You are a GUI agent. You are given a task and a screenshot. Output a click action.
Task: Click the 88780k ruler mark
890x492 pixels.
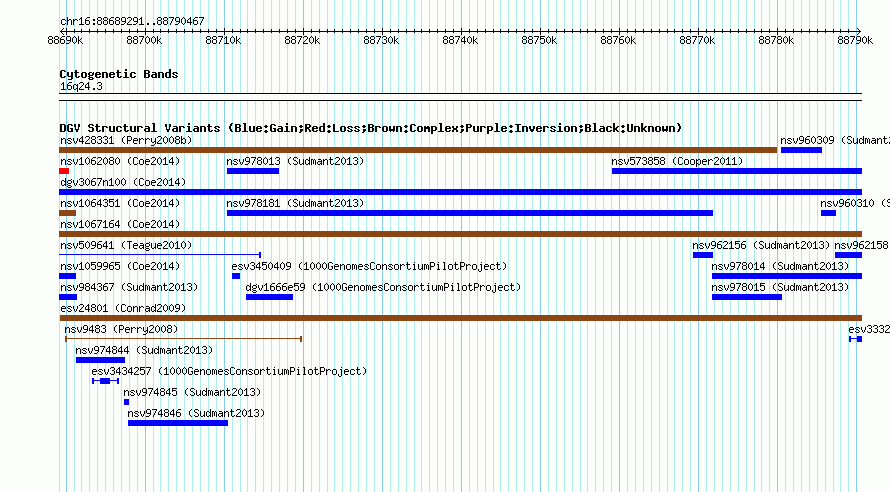point(776,40)
